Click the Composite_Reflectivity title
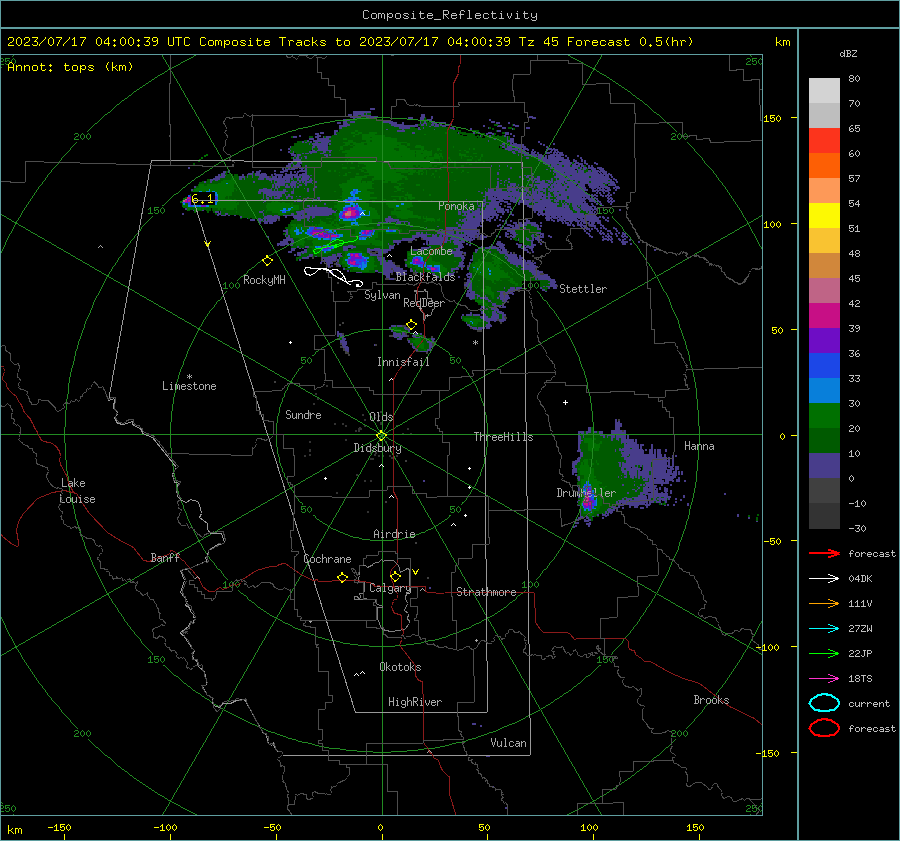 450,15
